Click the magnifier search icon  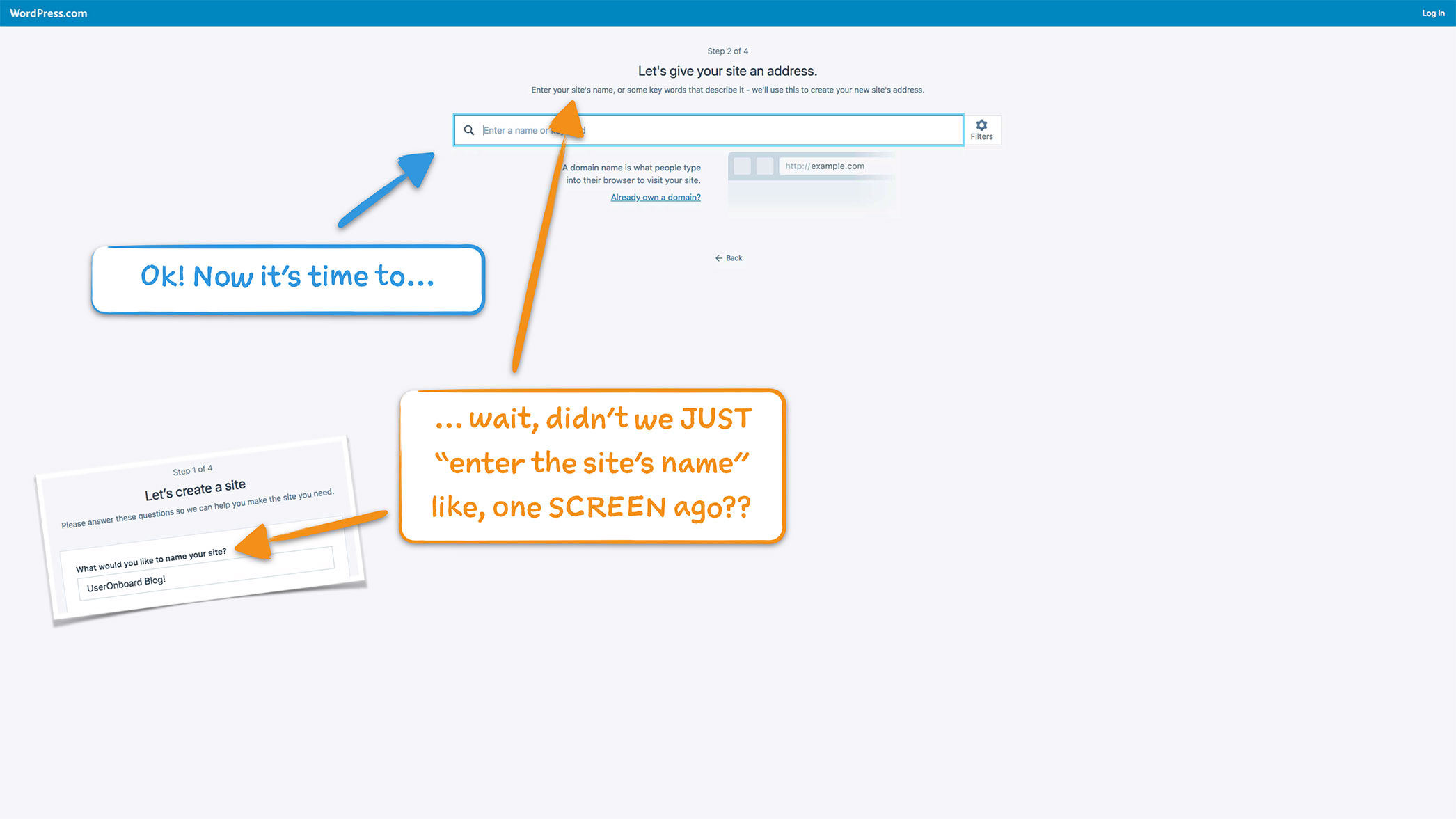tap(469, 130)
